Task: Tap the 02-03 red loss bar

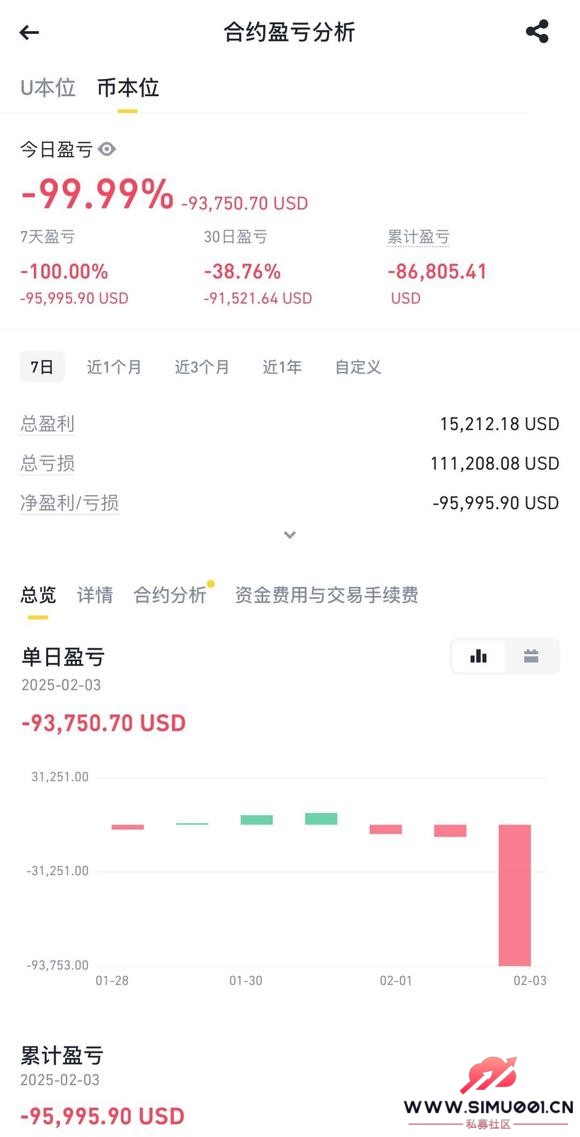Action: tap(515, 895)
